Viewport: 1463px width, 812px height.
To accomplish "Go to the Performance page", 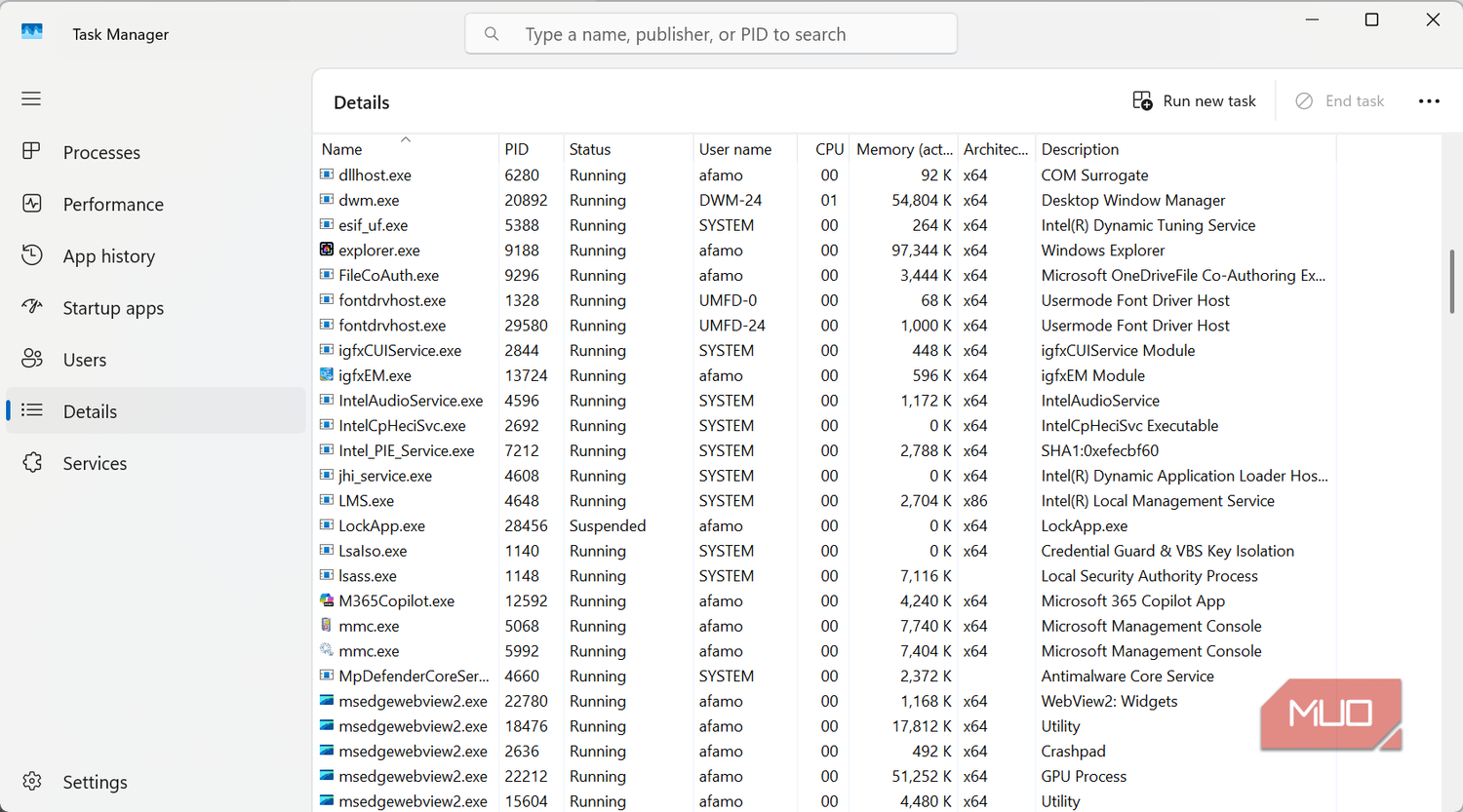I will coord(156,204).
